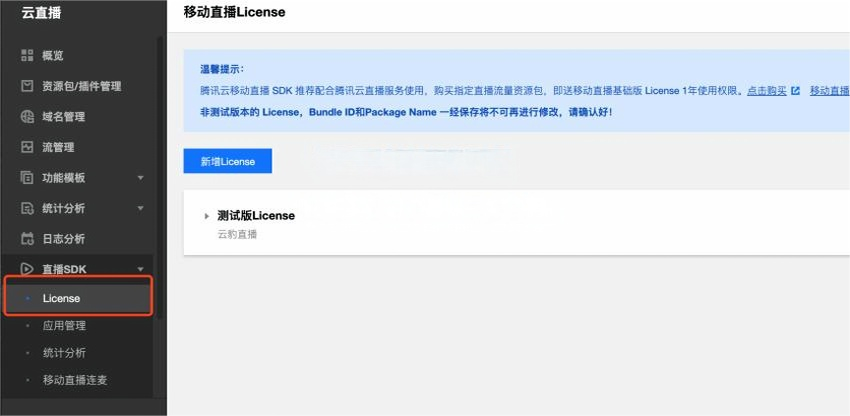The height and width of the screenshot is (416, 850).
Task: Click 测试版License title text
Action: (256, 215)
